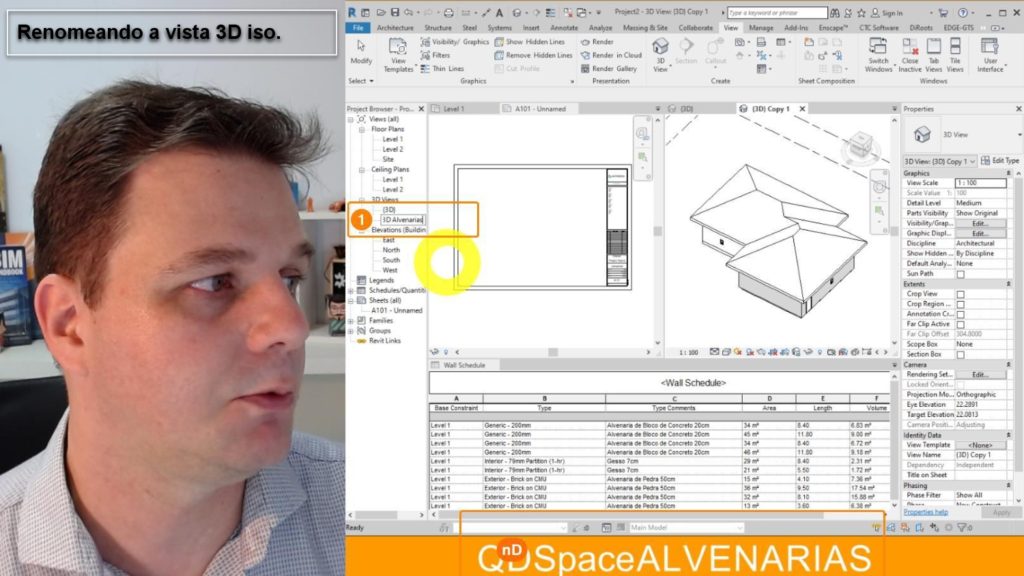The height and width of the screenshot is (576, 1024).
Task: Disable the Far Clip Active checkbox
Action: (x=960, y=324)
